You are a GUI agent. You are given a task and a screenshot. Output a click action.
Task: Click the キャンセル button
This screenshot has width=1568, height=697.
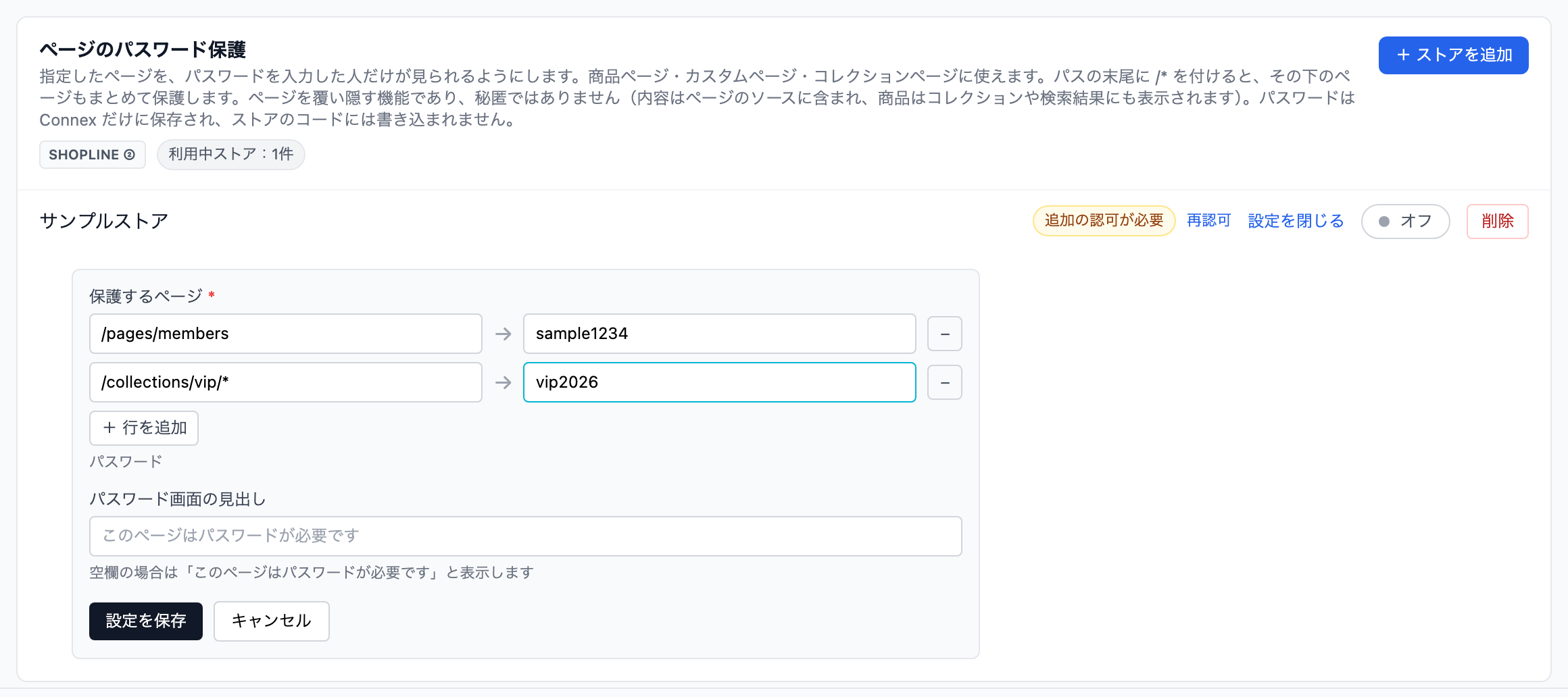click(272, 621)
